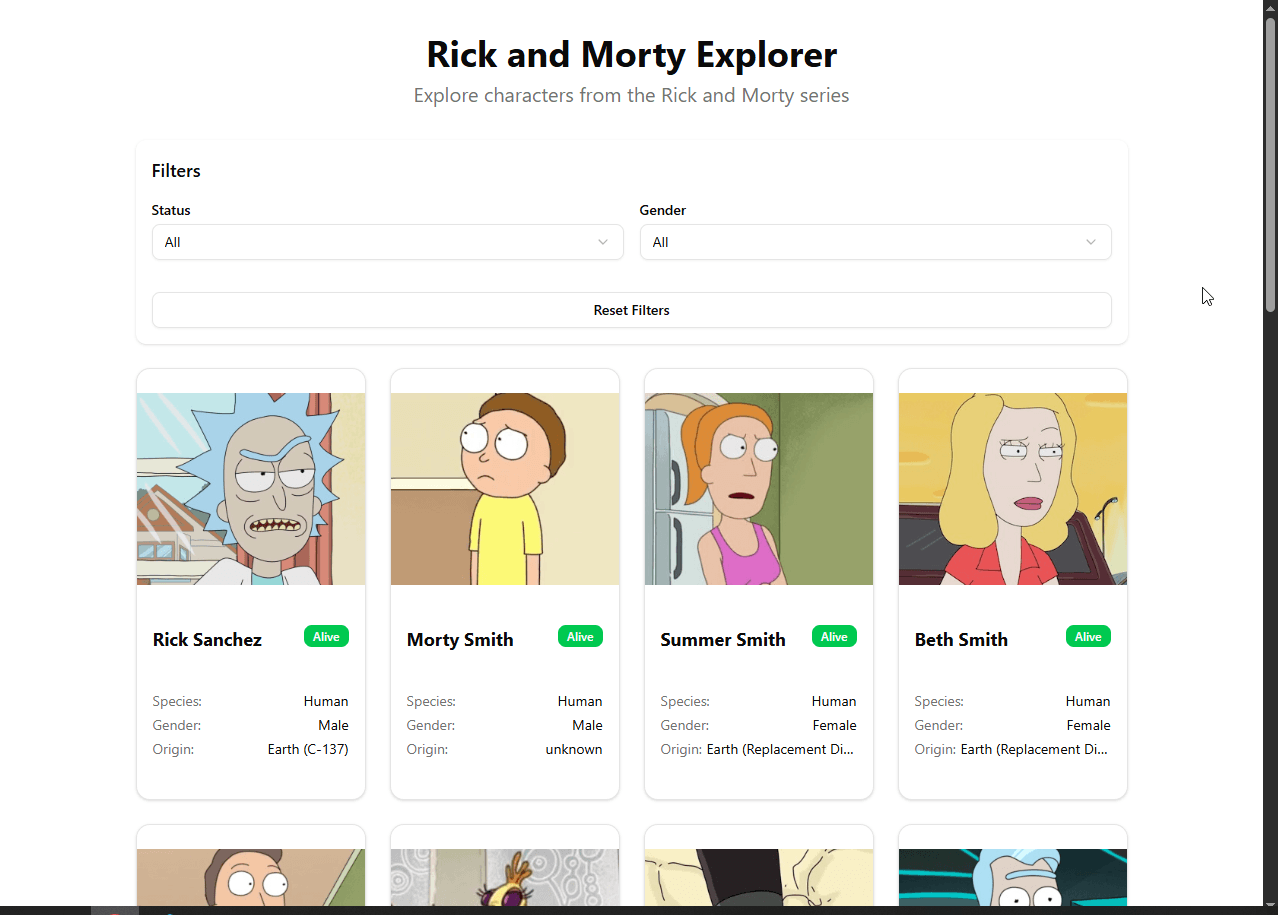1278x915 pixels.
Task: Click the Reset Filters button
Action: 631,310
